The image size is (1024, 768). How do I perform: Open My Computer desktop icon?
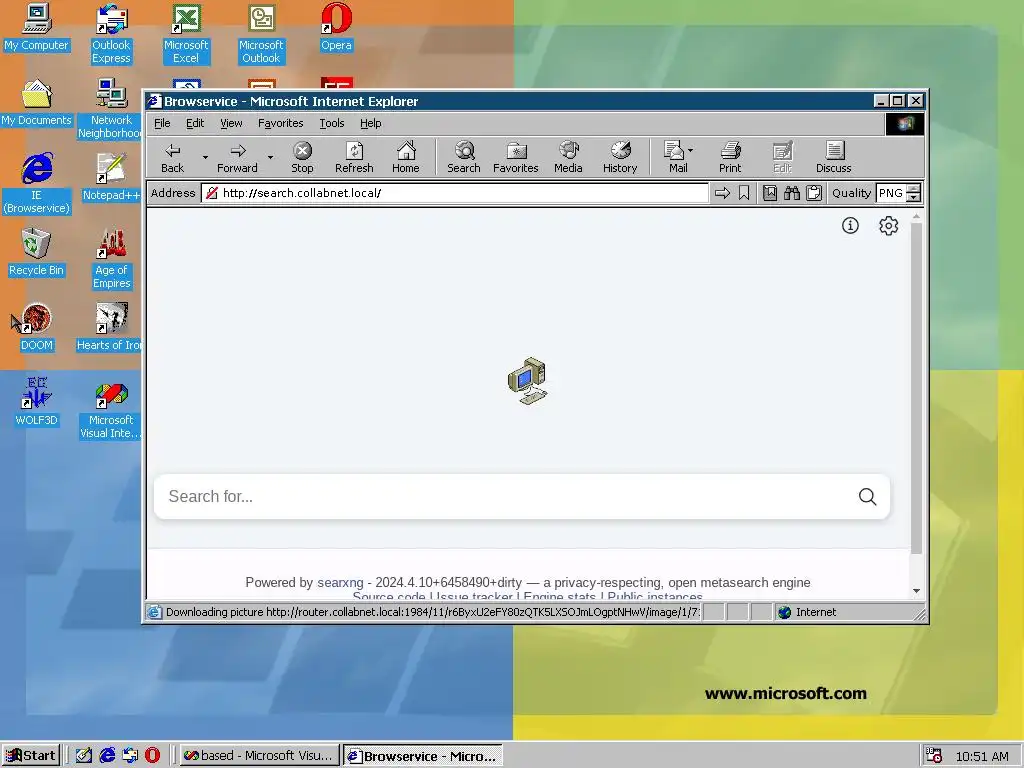[36, 27]
